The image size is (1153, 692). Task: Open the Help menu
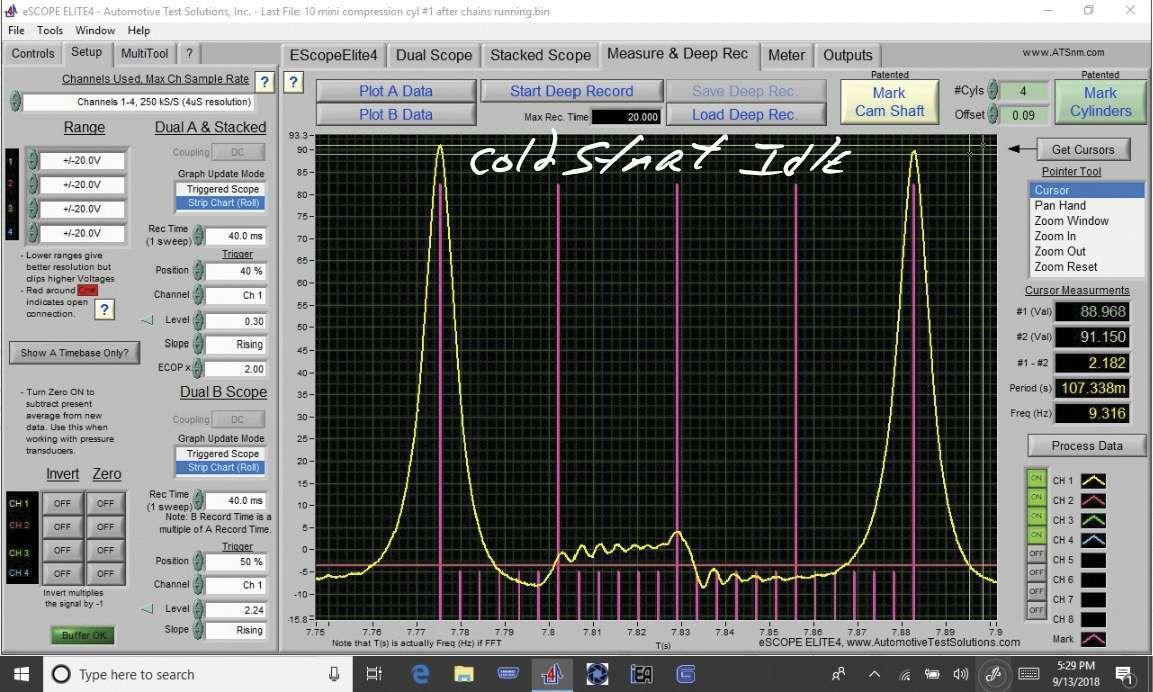[138, 30]
